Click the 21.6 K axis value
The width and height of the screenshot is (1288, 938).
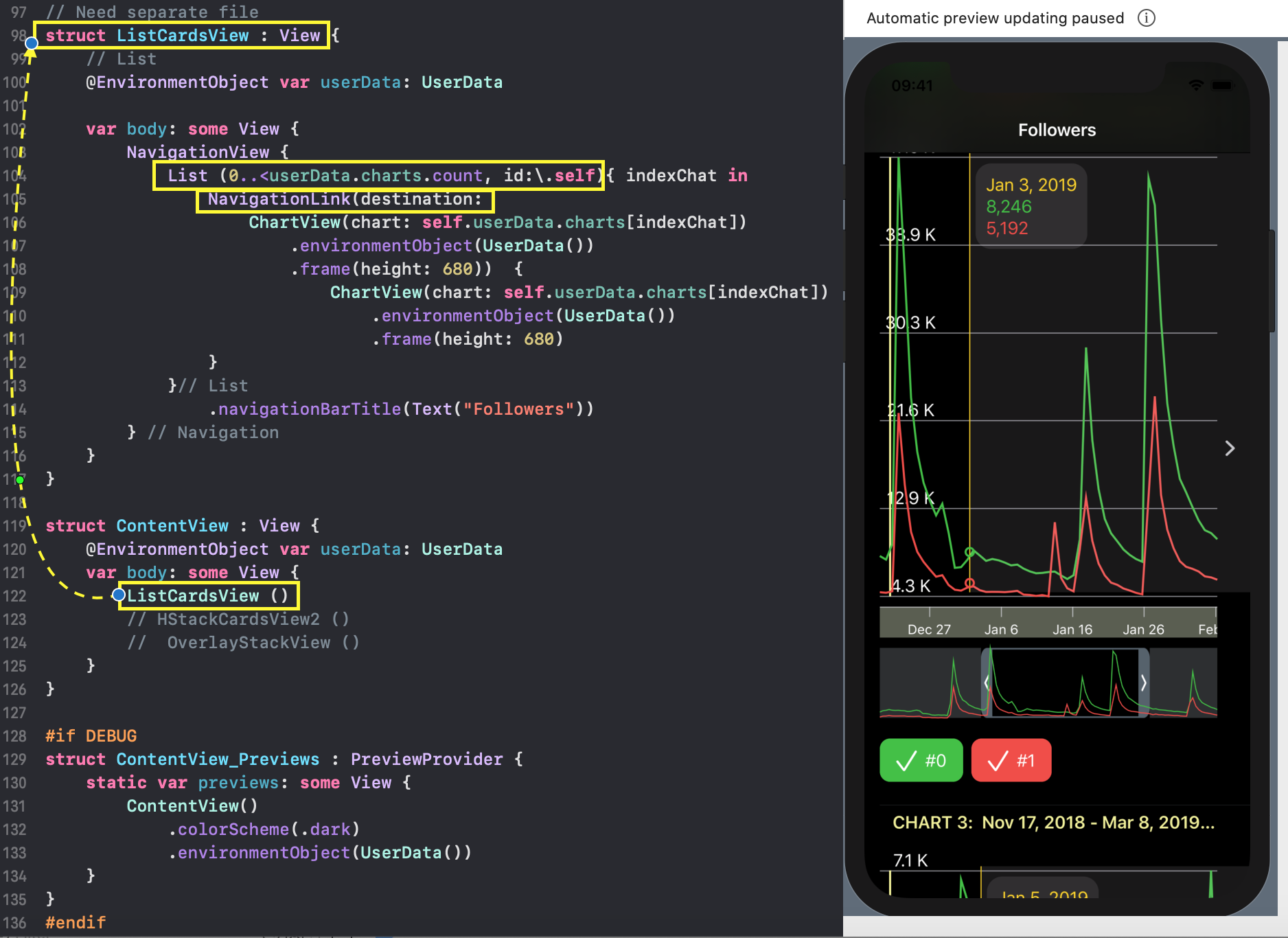pos(911,411)
